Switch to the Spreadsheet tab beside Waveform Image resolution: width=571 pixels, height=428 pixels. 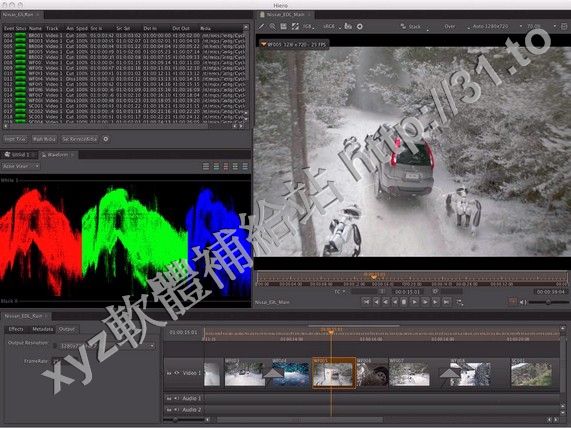[18, 155]
